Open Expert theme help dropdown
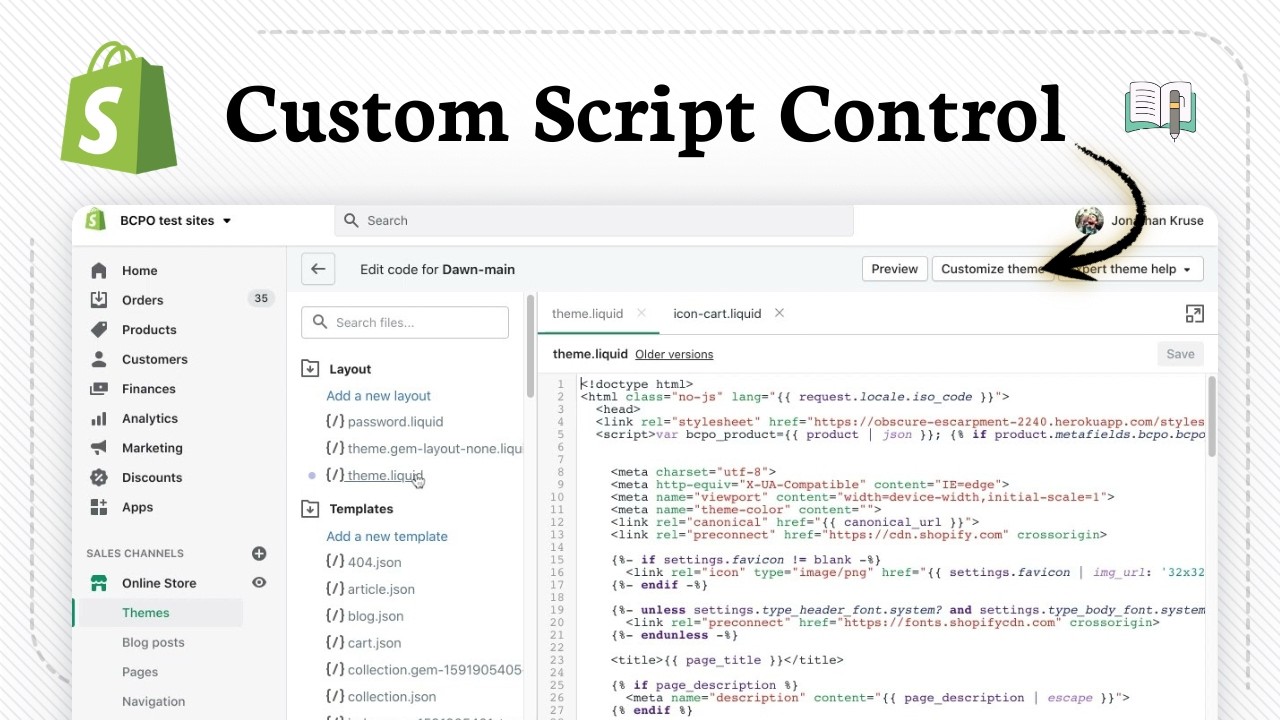1280x720 pixels. [1132, 269]
